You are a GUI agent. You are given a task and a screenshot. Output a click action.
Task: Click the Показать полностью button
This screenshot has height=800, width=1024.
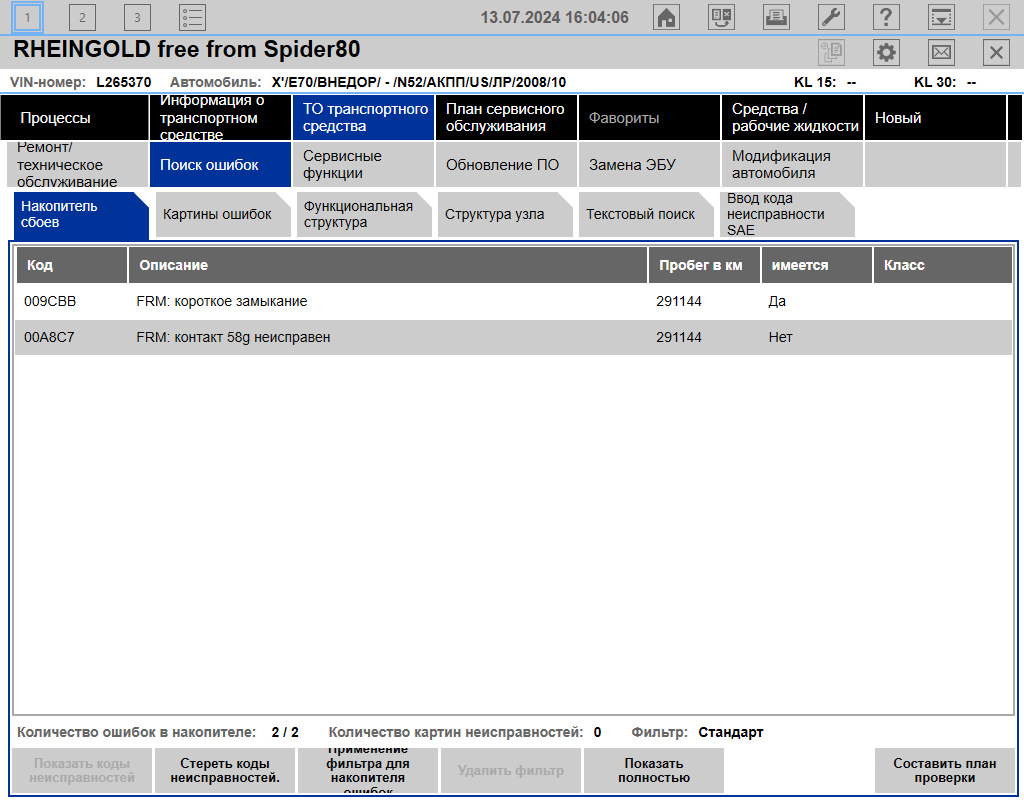pyautogui.click(x=654, y=771)
